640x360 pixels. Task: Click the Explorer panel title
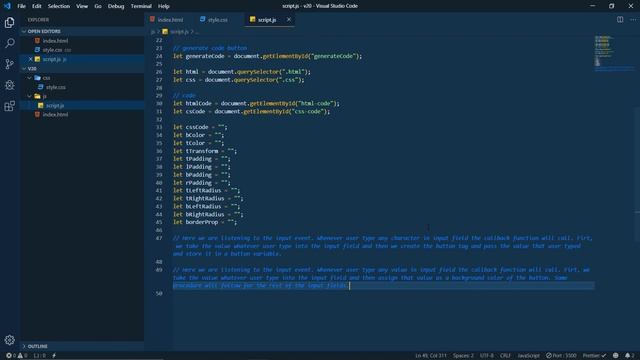tap(38, 20)
